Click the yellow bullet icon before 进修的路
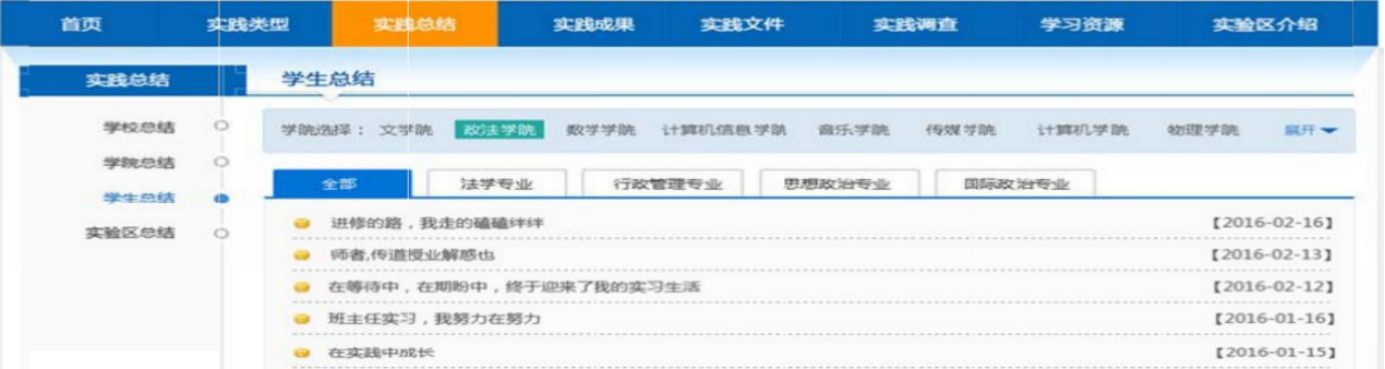The width and height of the screenshot is (1385, 369). (302, 223)
